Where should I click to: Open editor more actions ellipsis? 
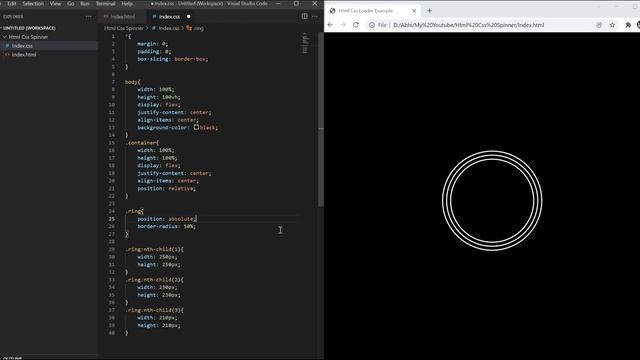(x=315, y=17)
